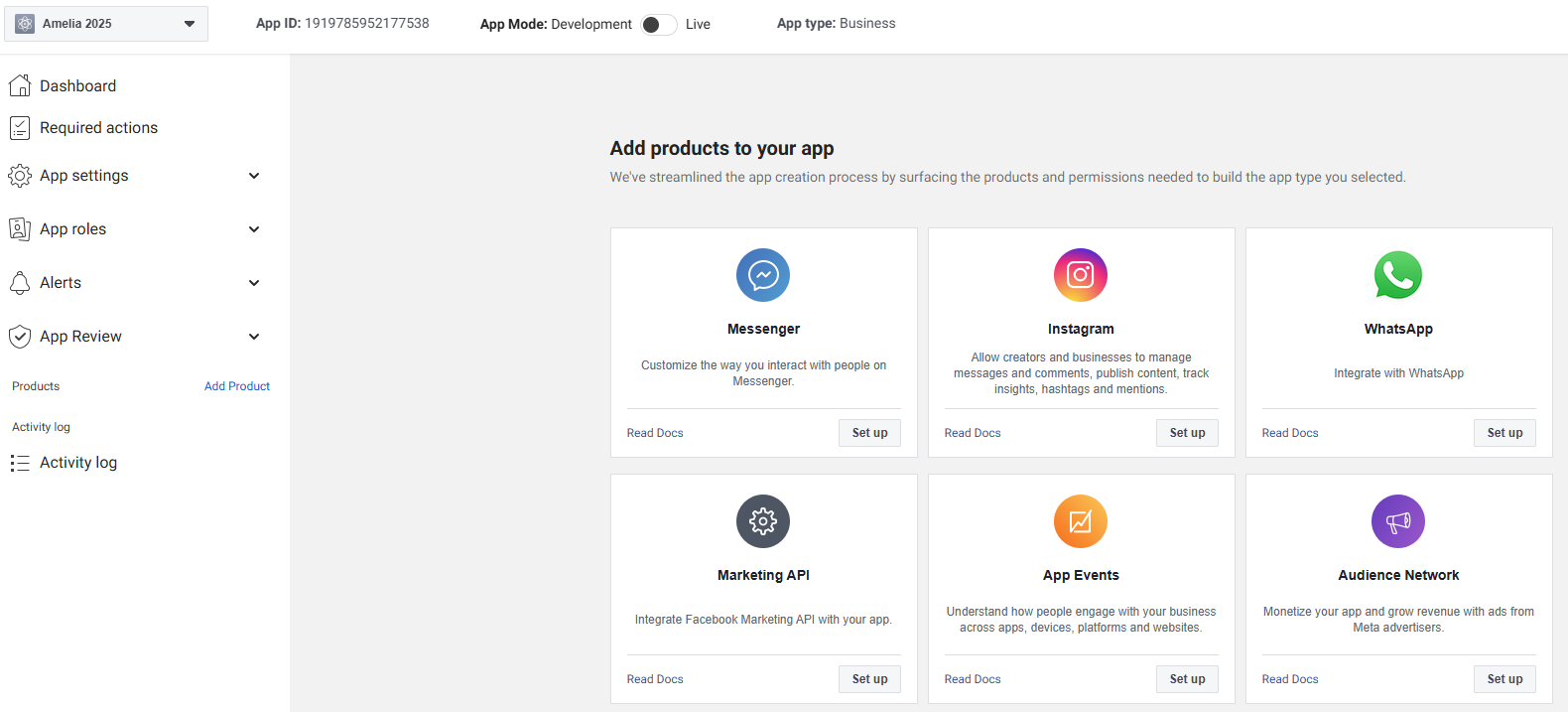Click the App Events card title
Screen dimensions: 1568x712
click(1081, 575)
